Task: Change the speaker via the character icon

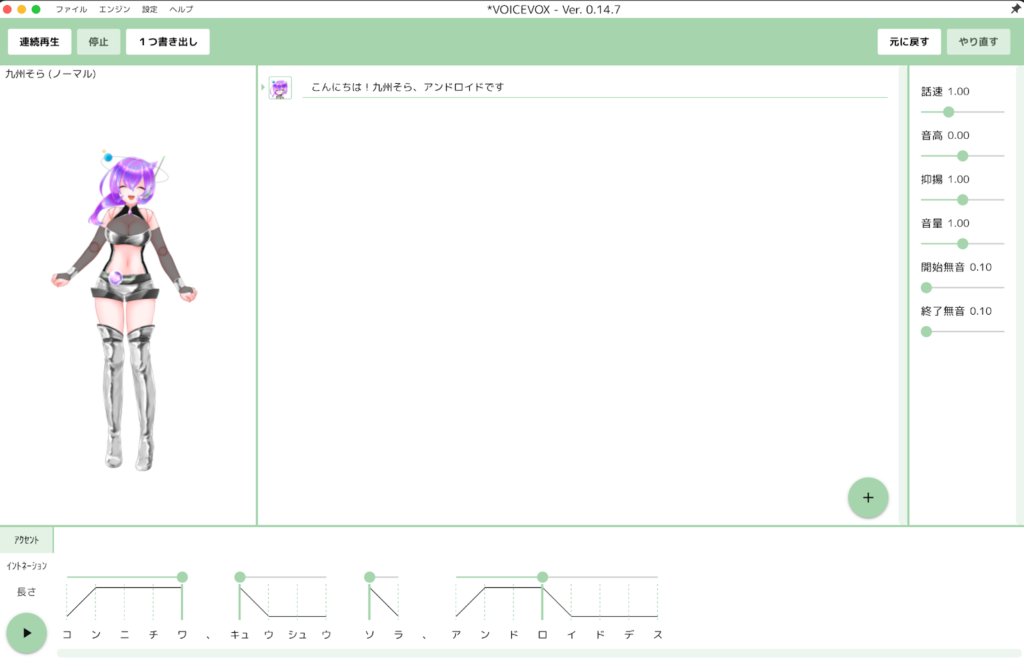Action: 280,88
